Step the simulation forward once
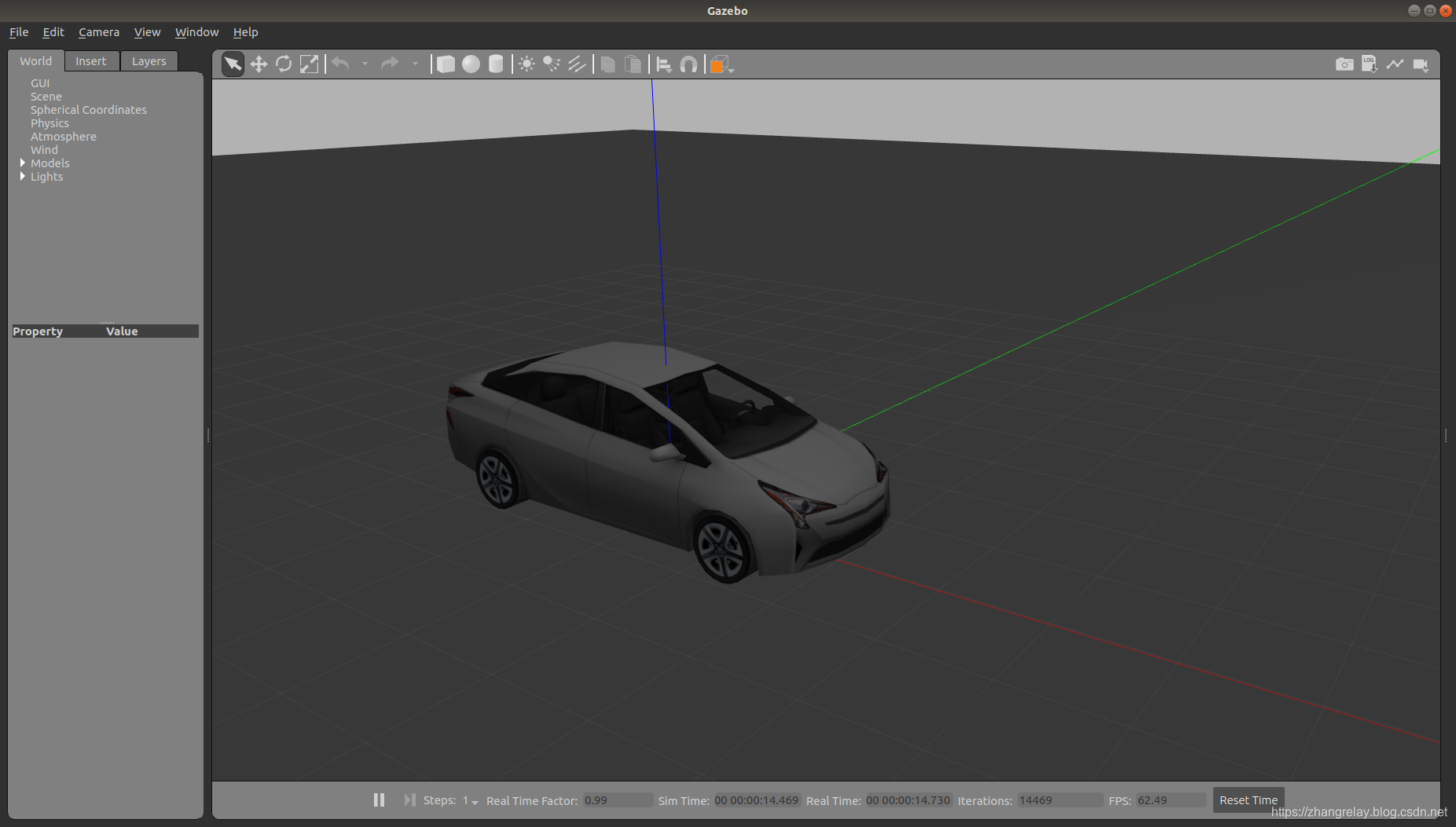 (409, 800)
